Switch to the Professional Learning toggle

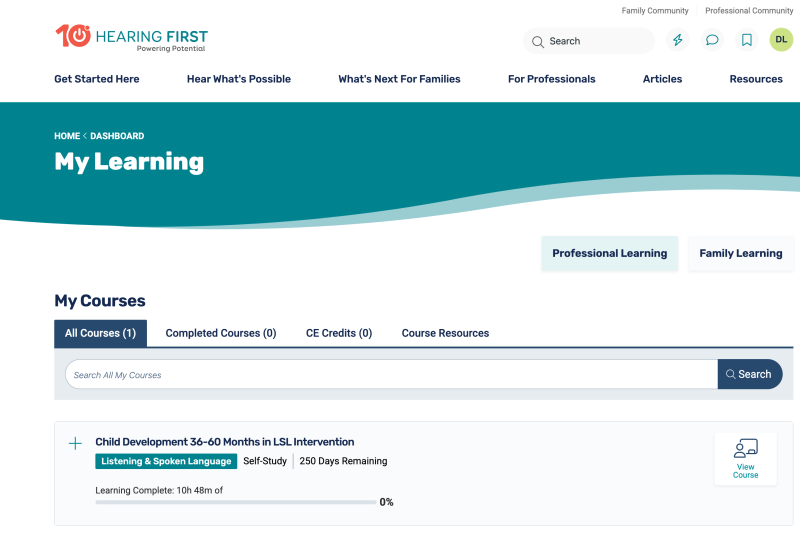click(610, 253)
